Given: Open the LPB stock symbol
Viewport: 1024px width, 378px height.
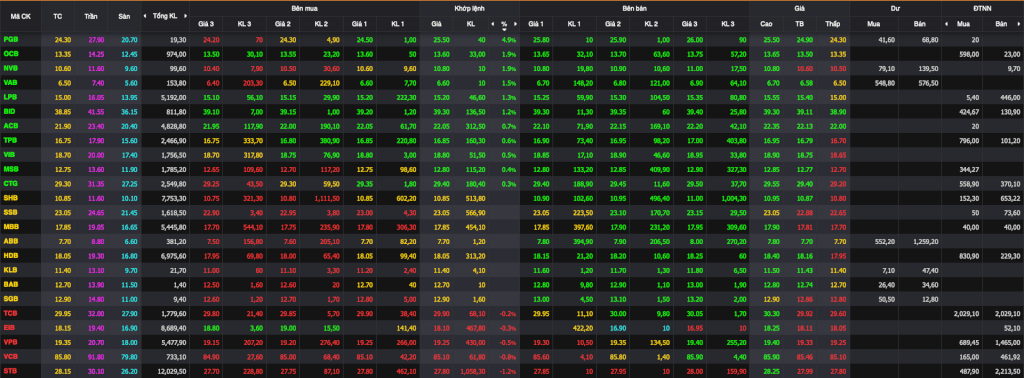Looking at the screenshot, I should point(11,97).
